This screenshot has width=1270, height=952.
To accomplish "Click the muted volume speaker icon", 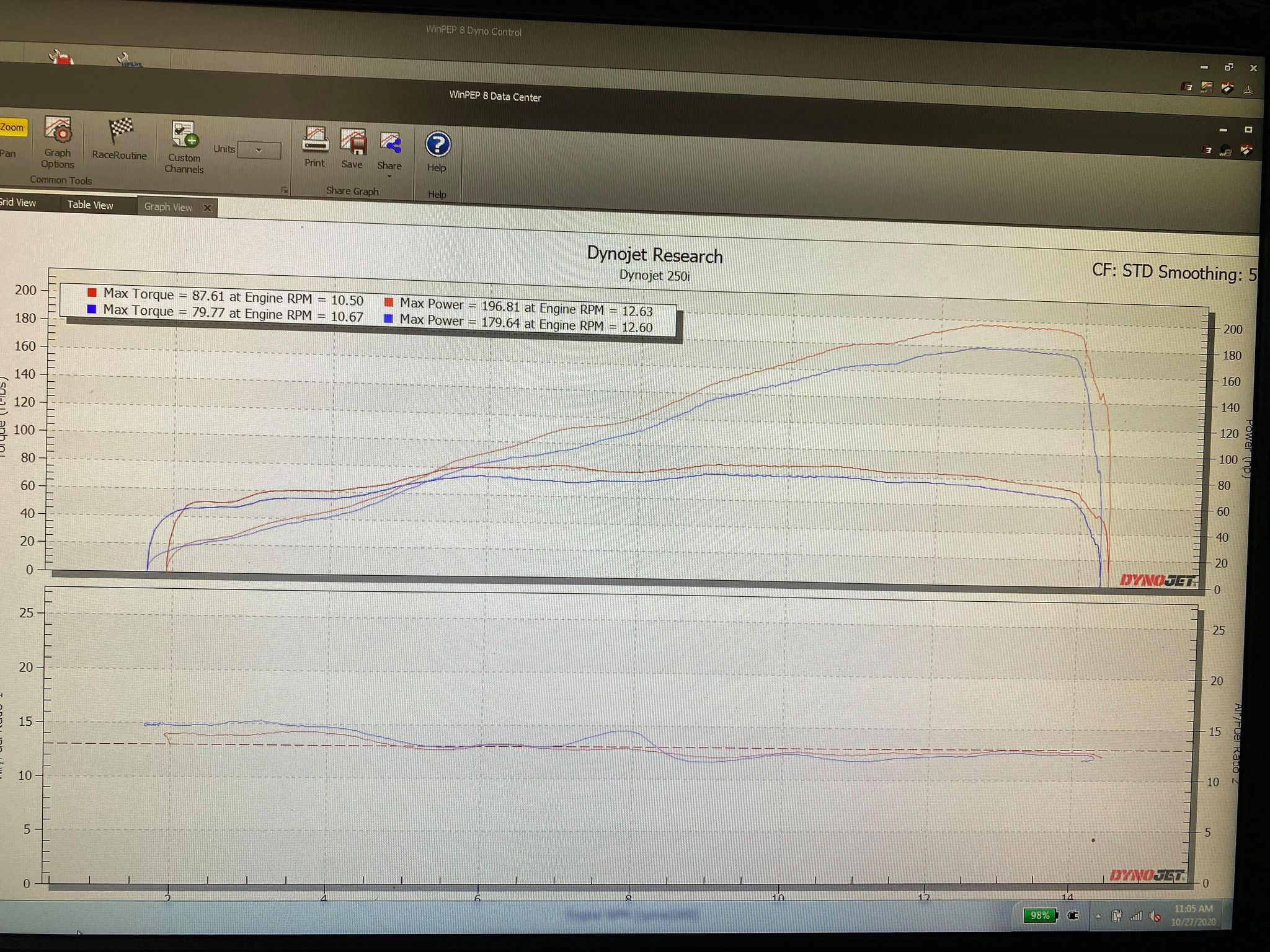I will click(1155, 916).
